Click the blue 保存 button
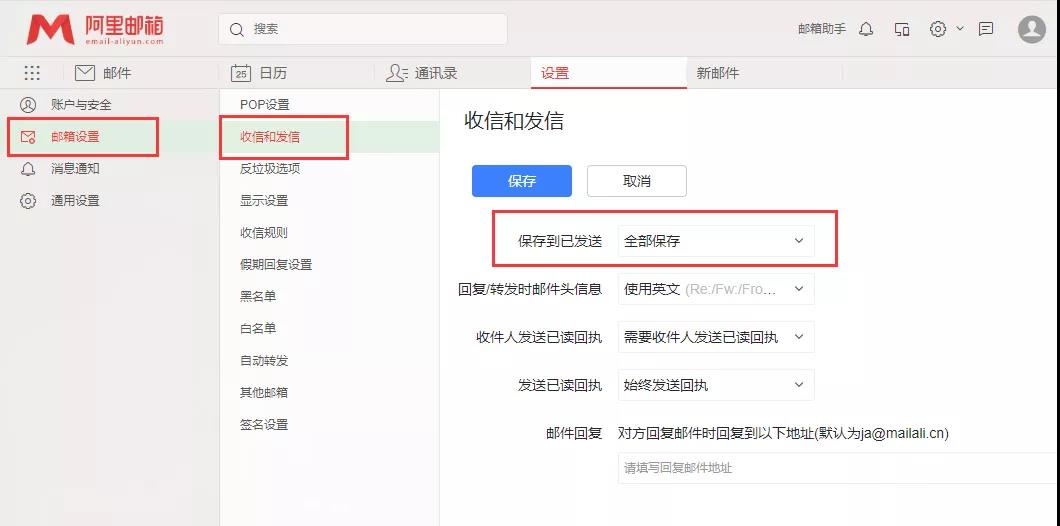This screenshot has height=526, width=1060. pos(522,181)
